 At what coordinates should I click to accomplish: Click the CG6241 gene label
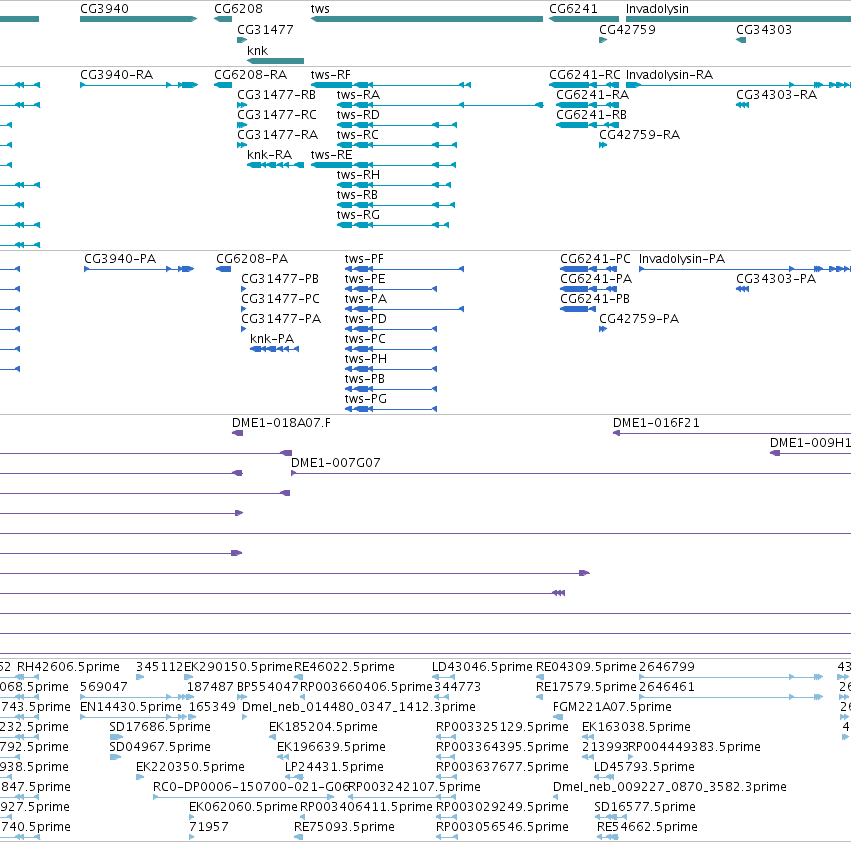click(x=573, y=9)
